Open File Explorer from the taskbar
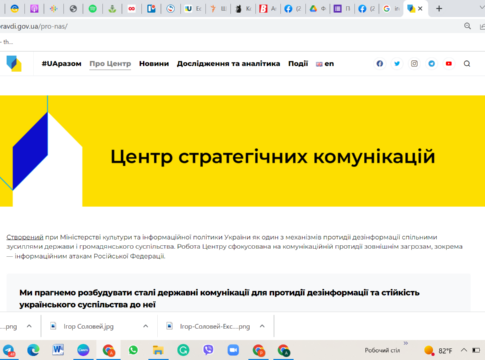The height and width of the screenshot is (360, 485). click(158, 350)
